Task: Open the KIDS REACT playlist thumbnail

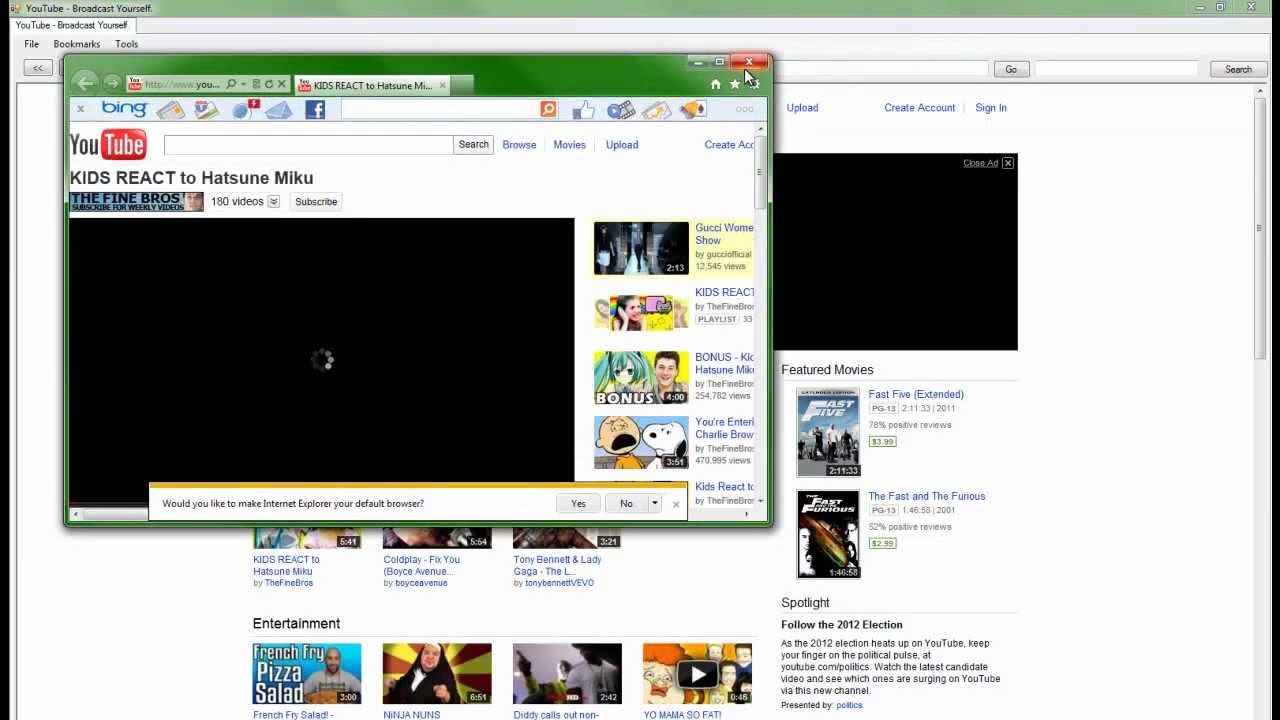Action: pyautogui.click(x=641, y=312)
